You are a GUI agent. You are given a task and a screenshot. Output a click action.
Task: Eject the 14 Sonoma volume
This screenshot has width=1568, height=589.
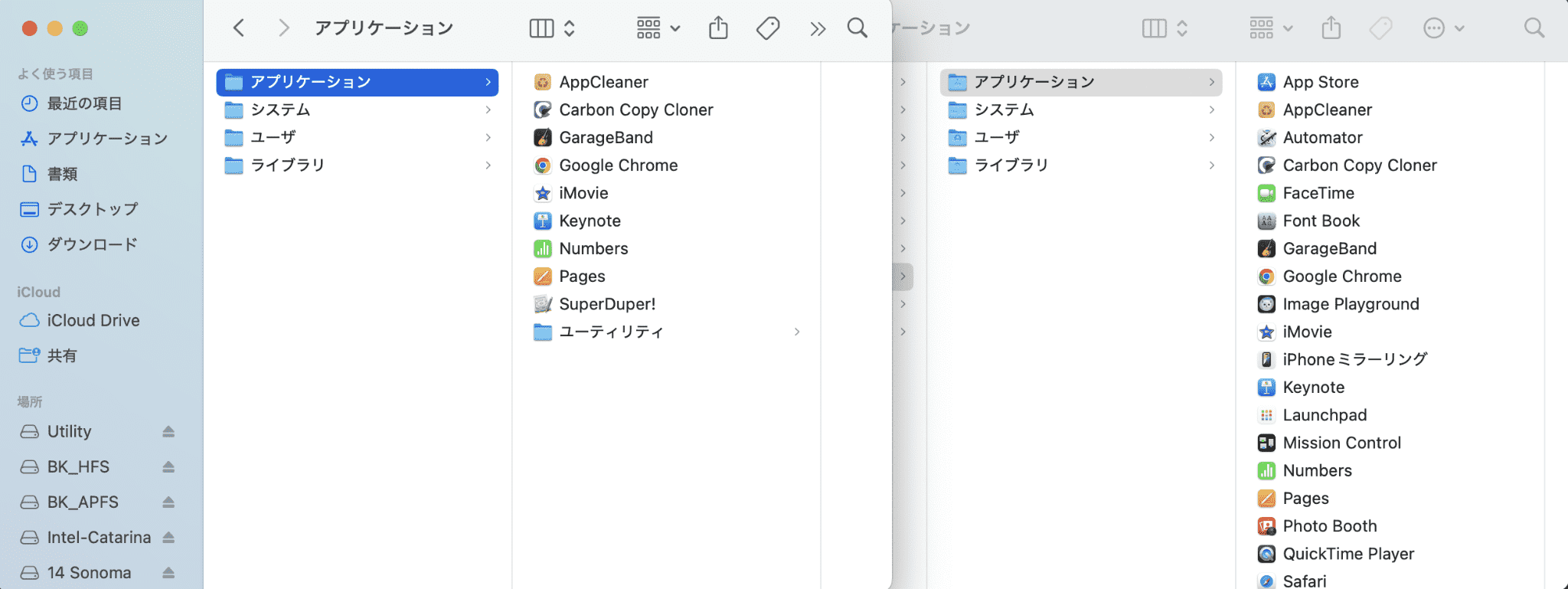point(168,573)
